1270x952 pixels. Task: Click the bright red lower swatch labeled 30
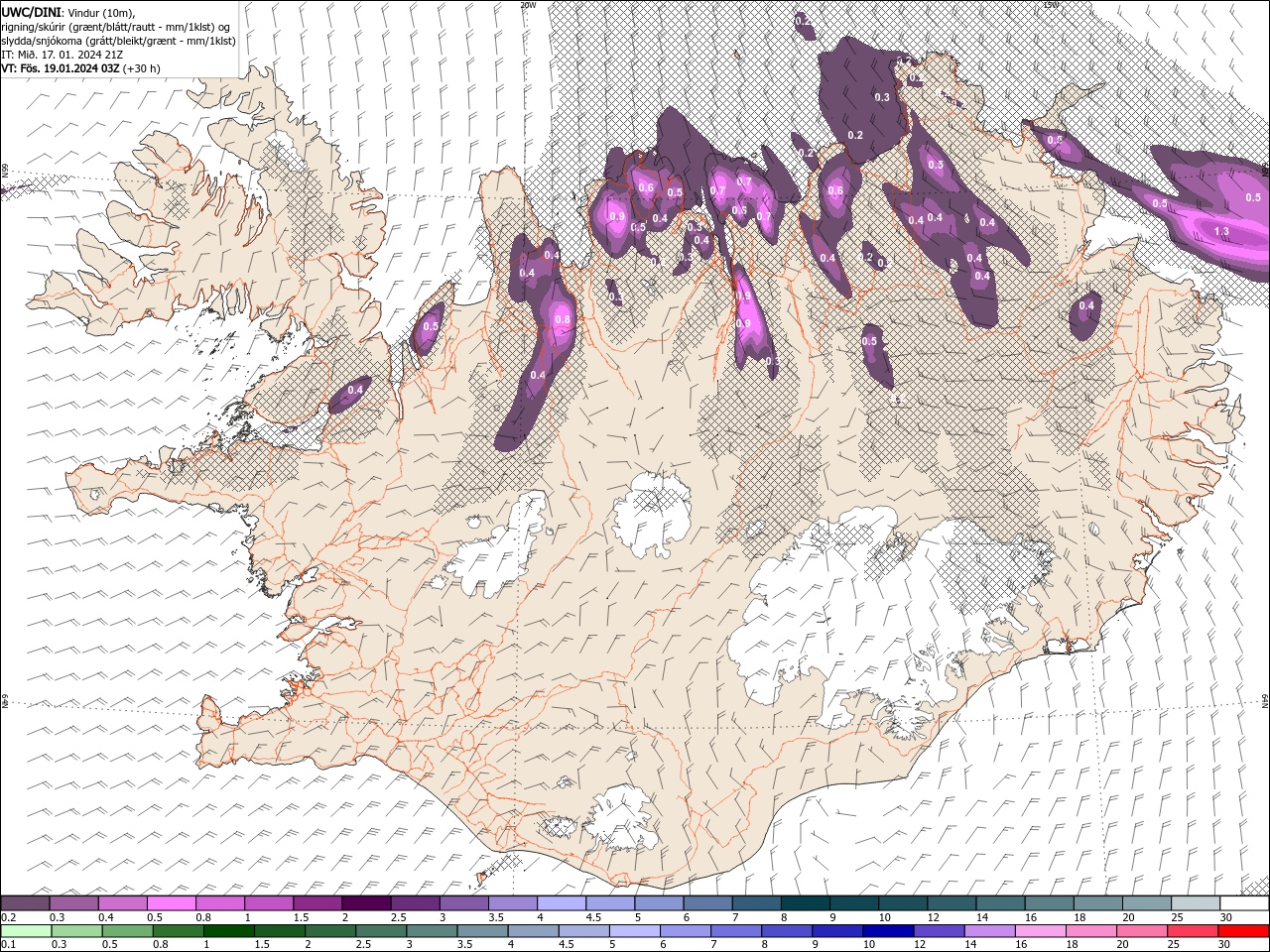point(1244,931)
